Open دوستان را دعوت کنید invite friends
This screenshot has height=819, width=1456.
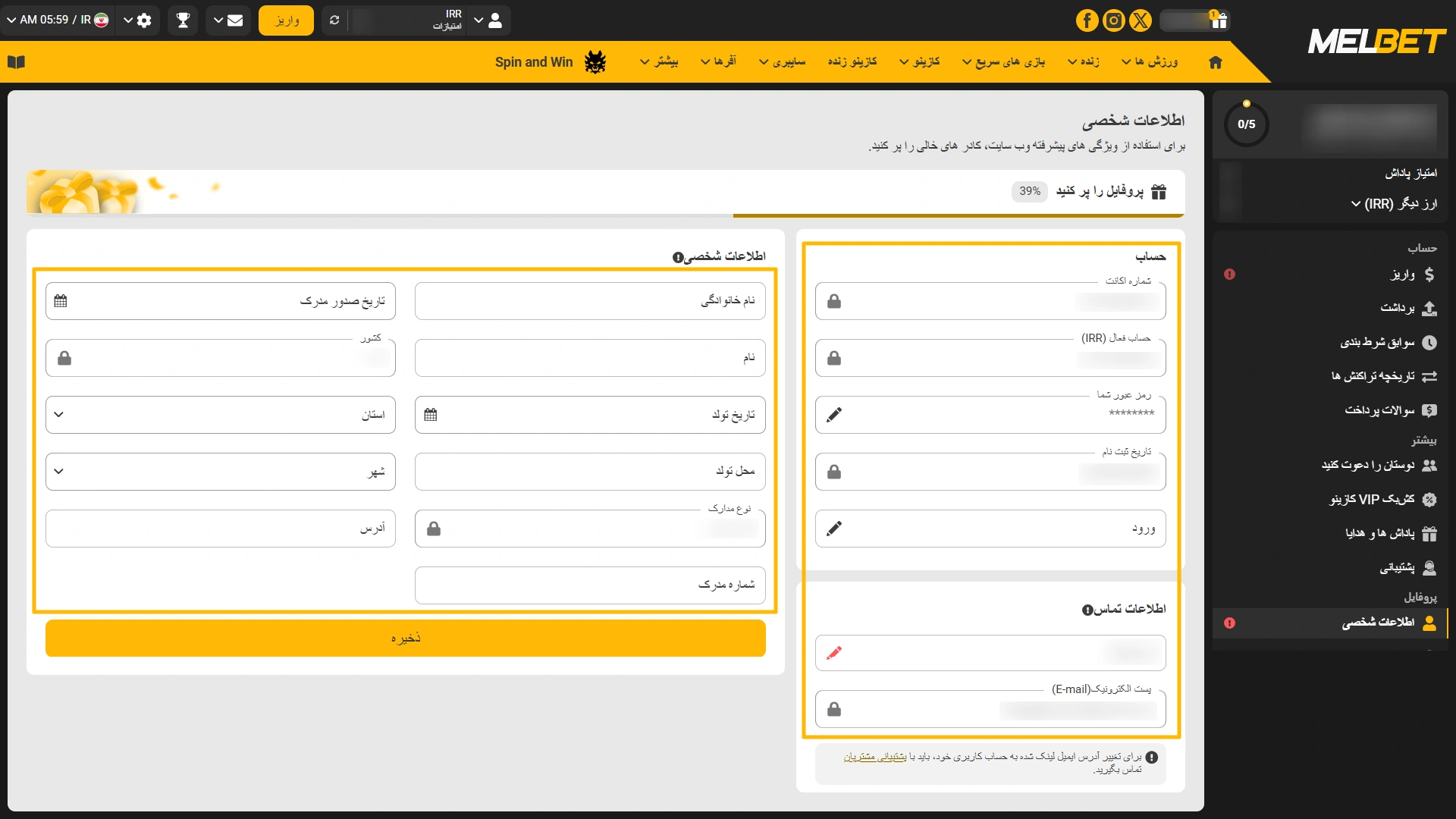(x=1331, y=465)
